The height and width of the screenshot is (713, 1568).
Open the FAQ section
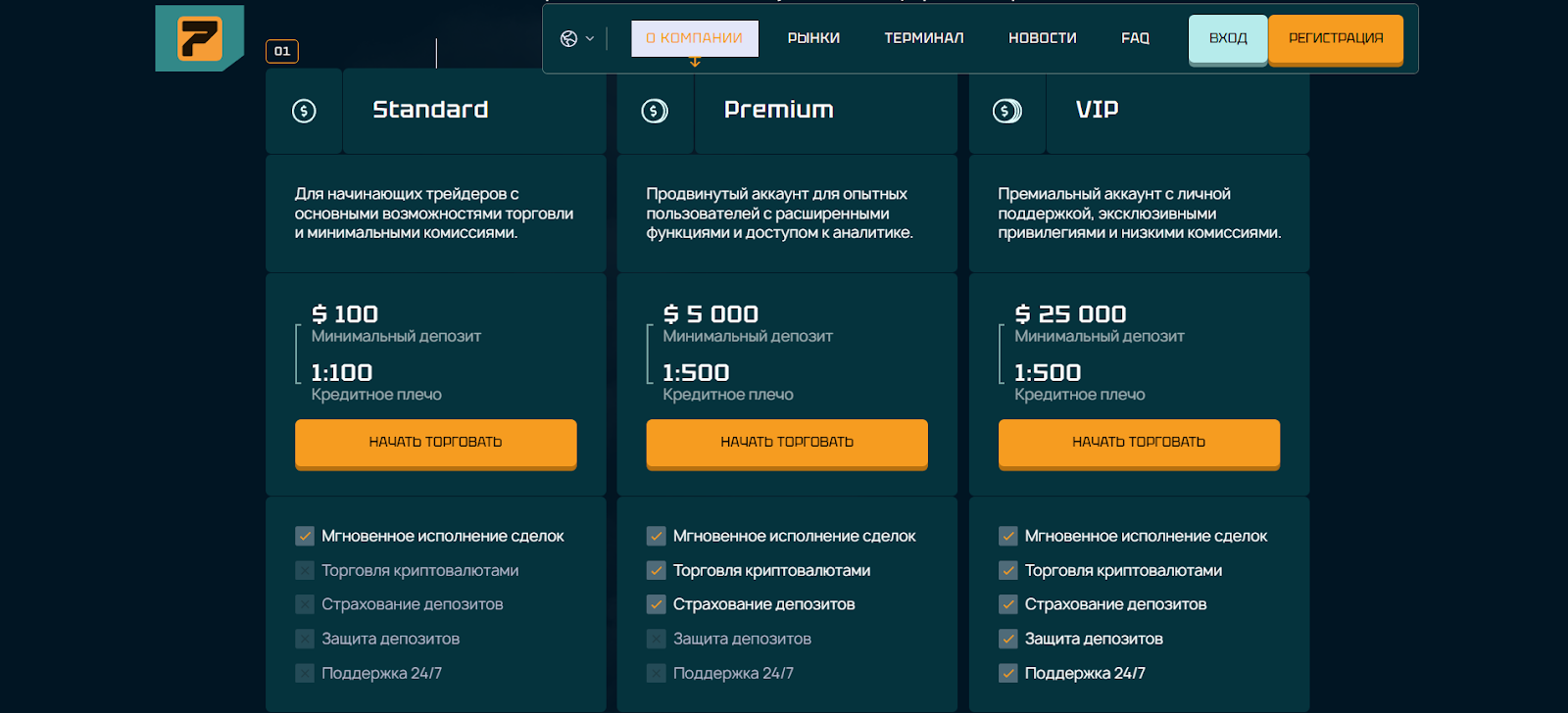(1135, 38)
